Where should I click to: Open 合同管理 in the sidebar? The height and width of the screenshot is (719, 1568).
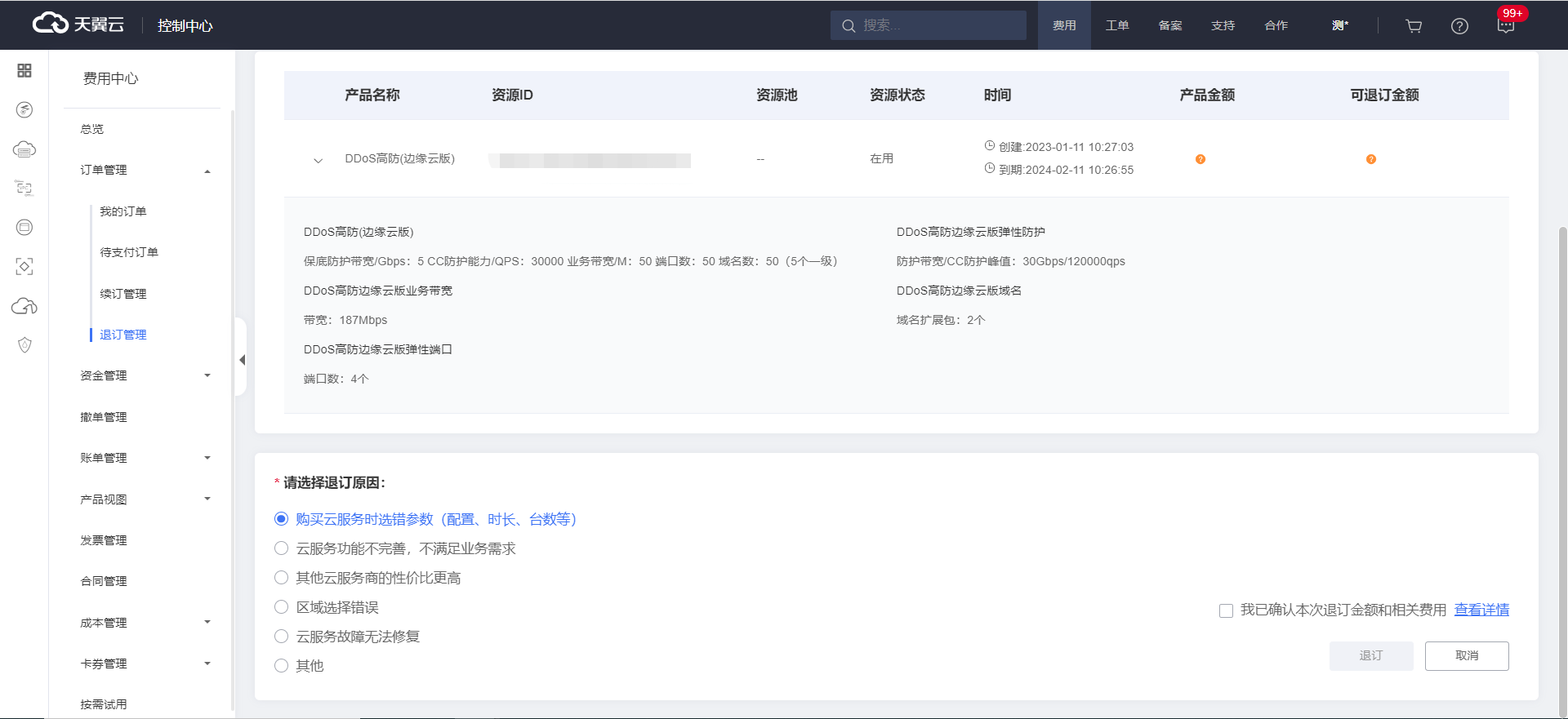[x=104, y=581]
